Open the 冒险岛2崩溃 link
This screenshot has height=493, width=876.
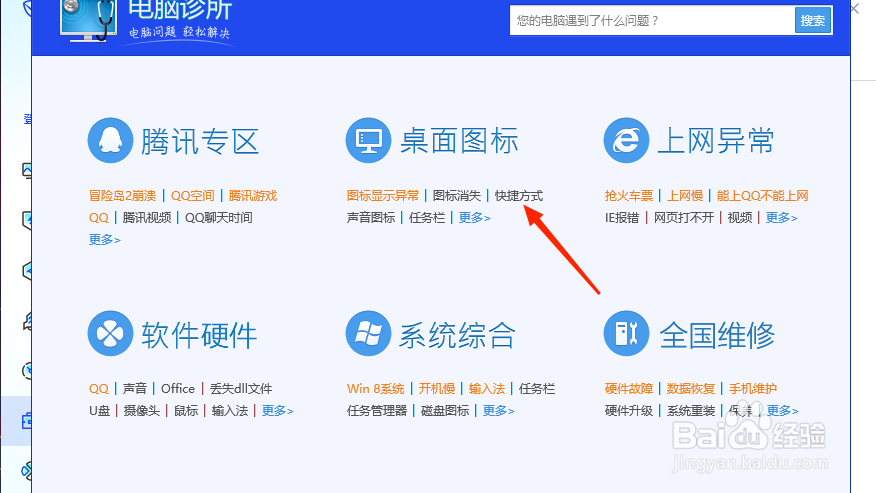[x=122, y=196]
